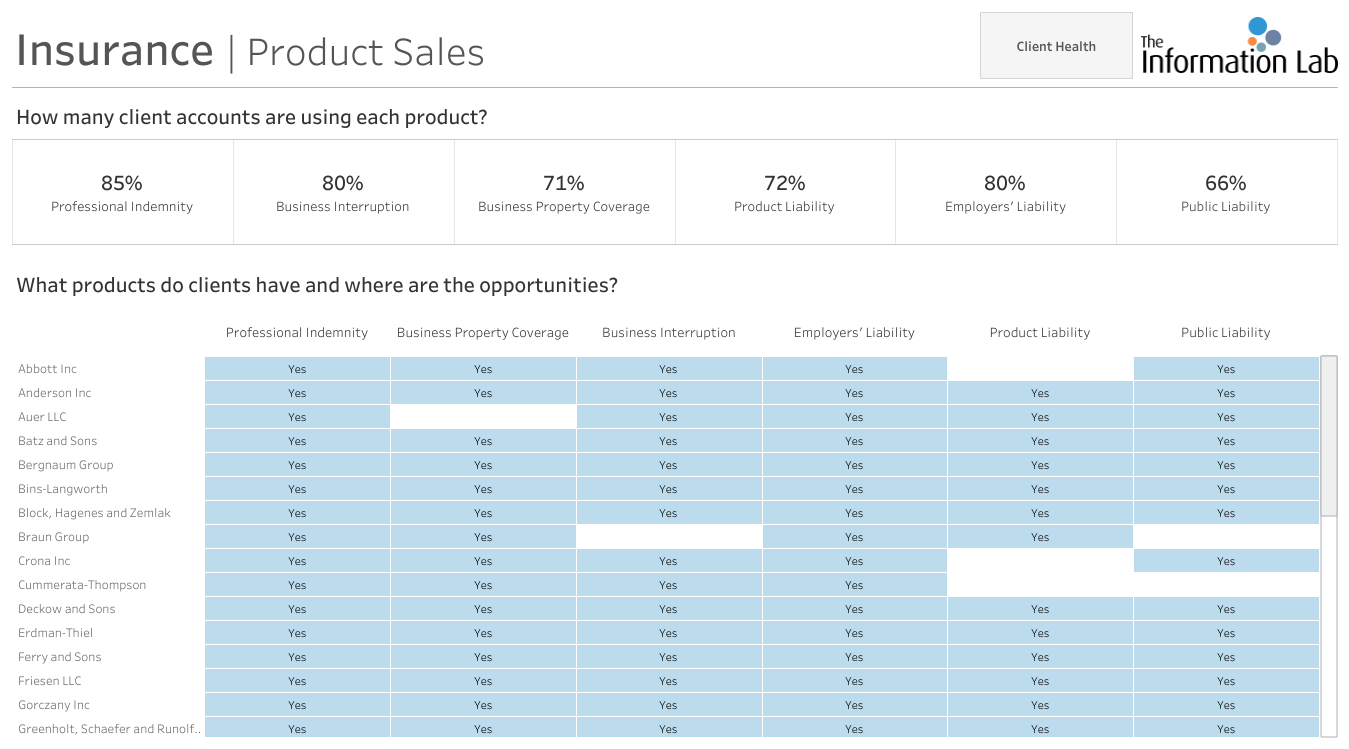This screenshot has height=749, width=1349.
Task: Select the 85% Professional Indemnity card
Action: pos(122,193)
